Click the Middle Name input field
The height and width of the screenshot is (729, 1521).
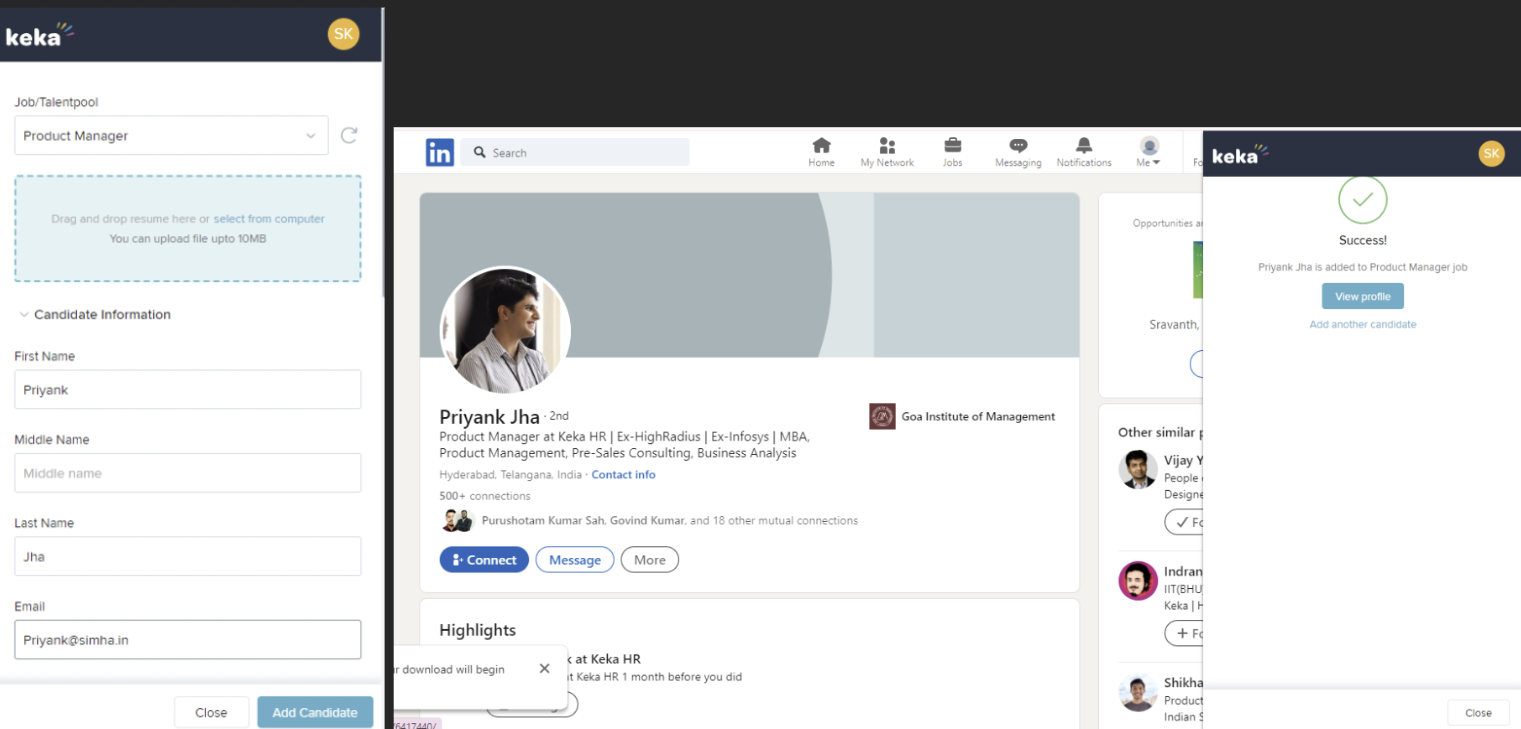187,473
